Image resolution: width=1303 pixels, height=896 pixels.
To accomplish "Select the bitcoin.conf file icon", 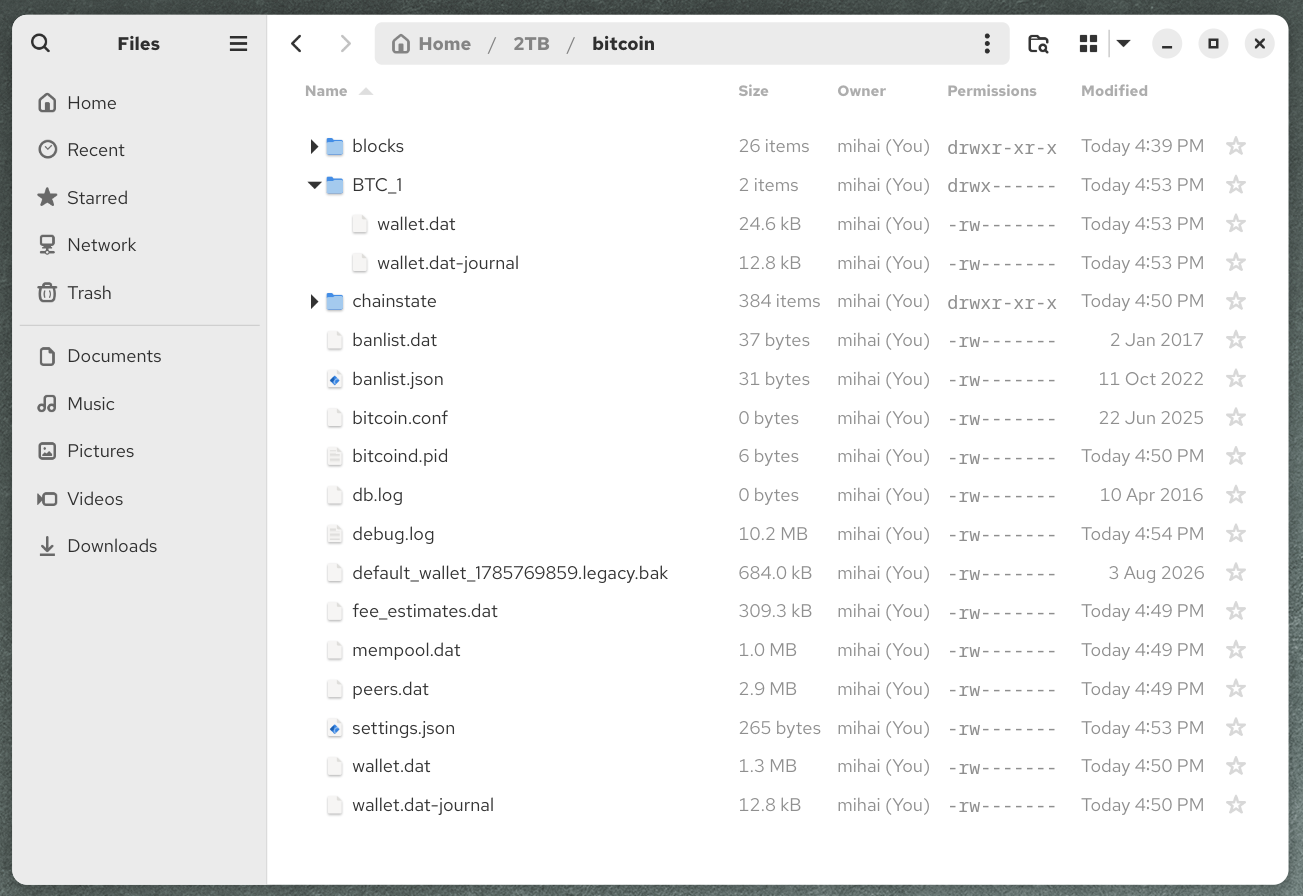I will point(335,418).
